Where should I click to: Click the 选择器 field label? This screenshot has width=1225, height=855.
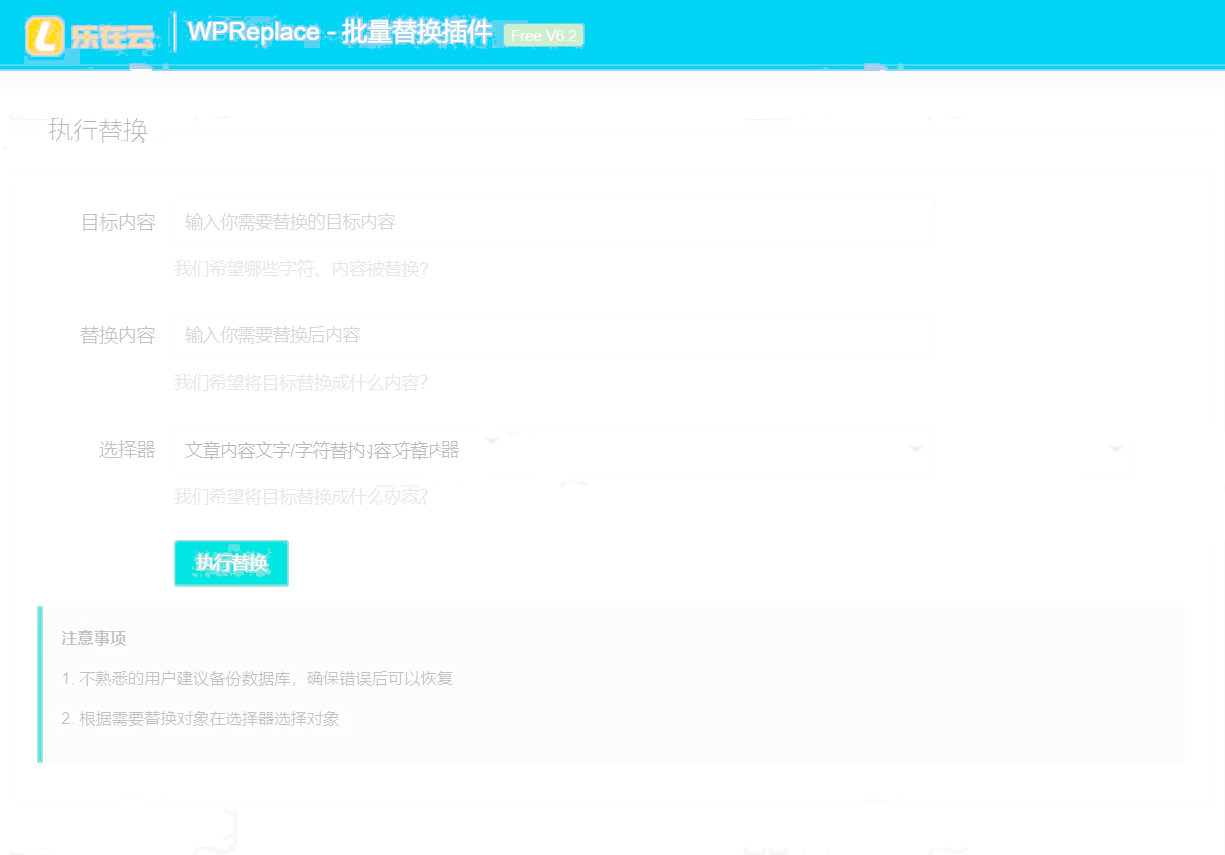tap(127, 450)
